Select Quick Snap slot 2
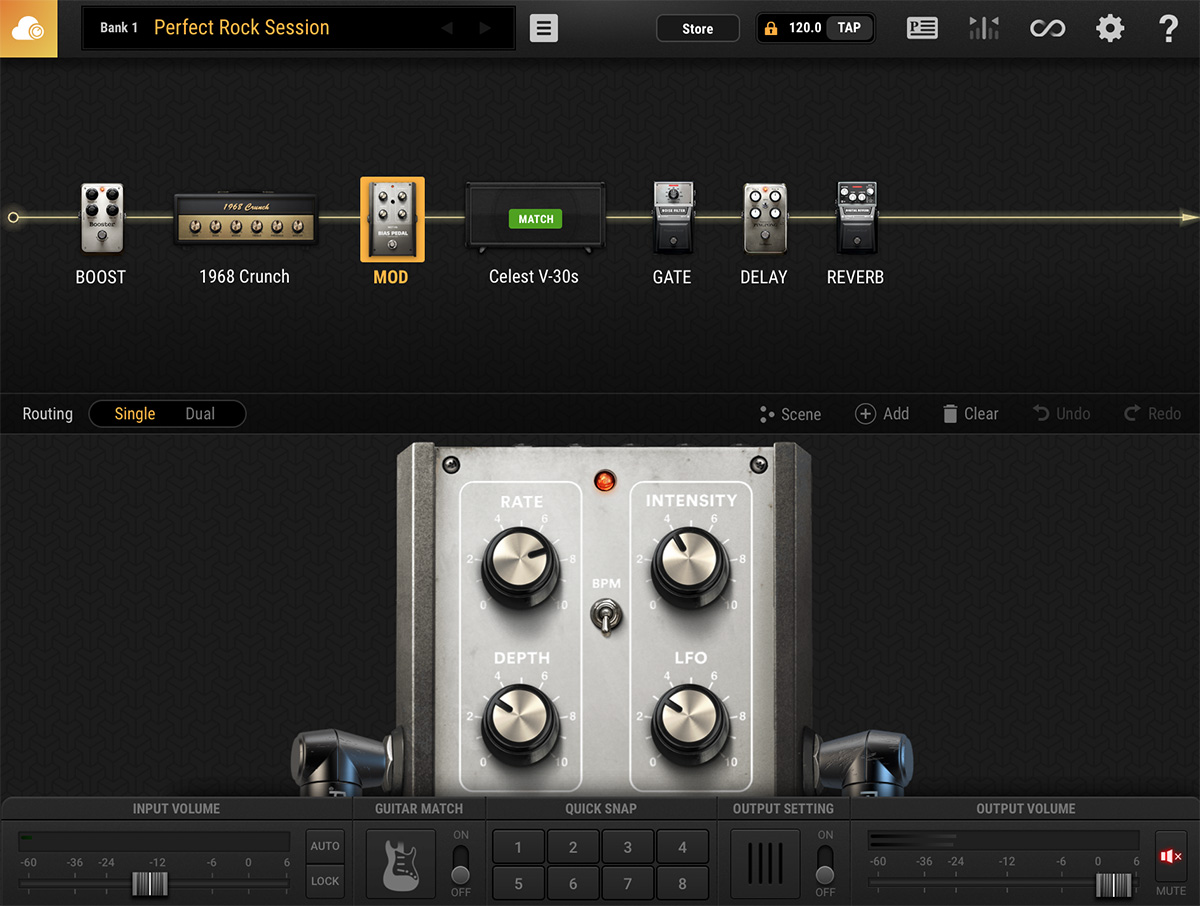 pos(573,847)
